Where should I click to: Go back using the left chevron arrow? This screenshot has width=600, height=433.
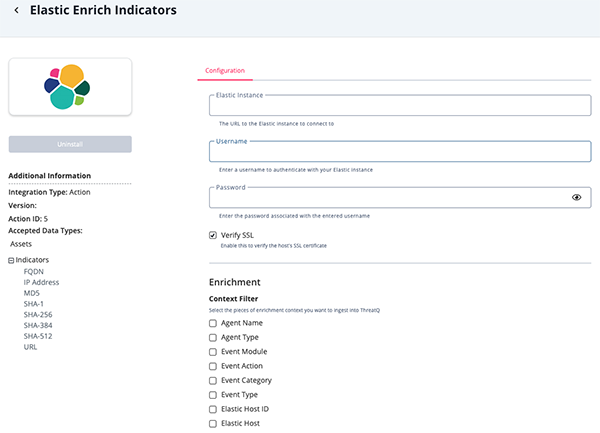tap(16, 10)
